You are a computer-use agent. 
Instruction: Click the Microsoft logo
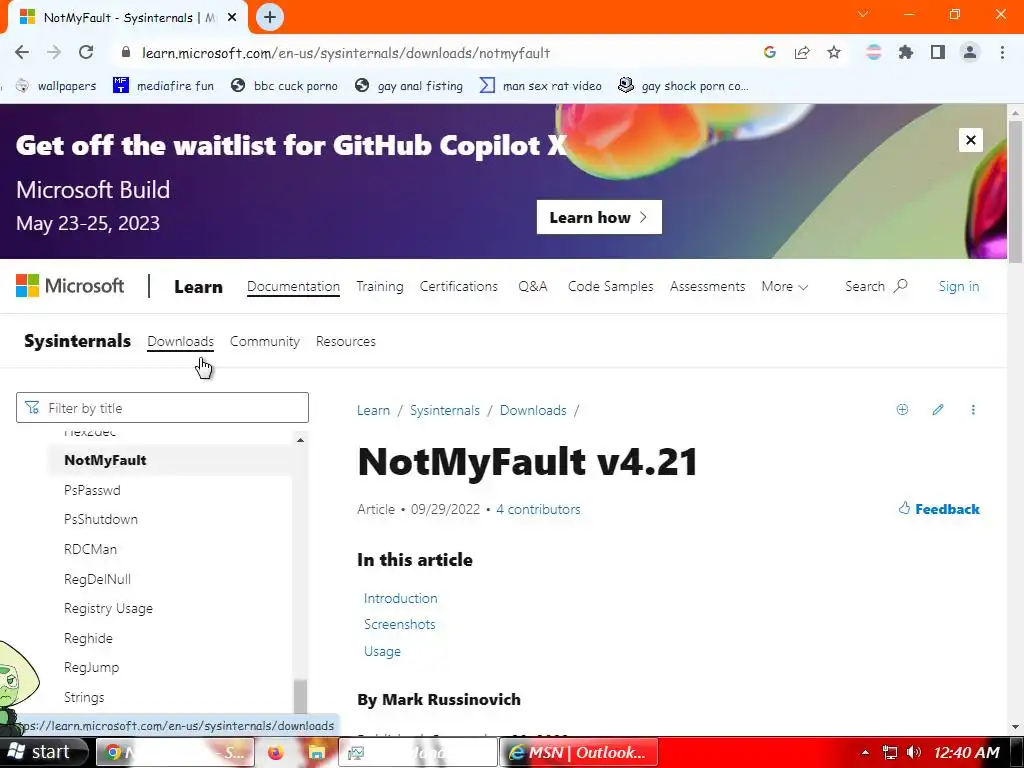click(x=70, y=285)
